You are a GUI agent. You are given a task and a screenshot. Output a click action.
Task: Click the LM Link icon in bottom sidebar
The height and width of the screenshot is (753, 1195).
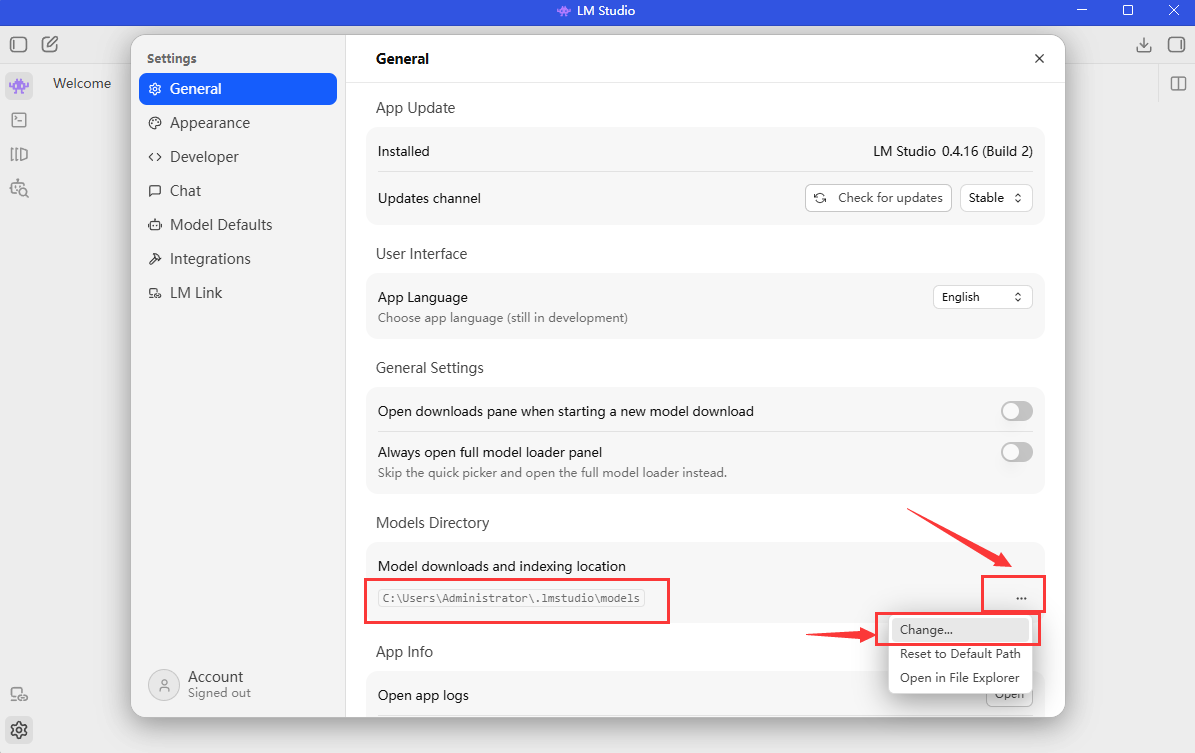click(x=19, y=694)
